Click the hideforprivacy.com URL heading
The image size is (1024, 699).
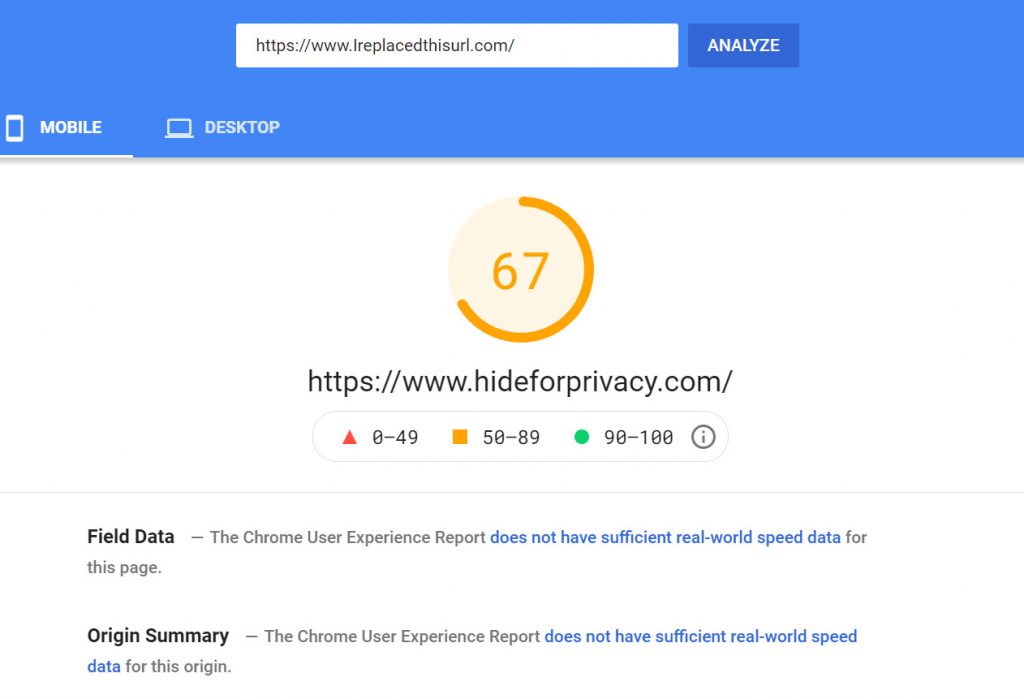click(520, 381)
